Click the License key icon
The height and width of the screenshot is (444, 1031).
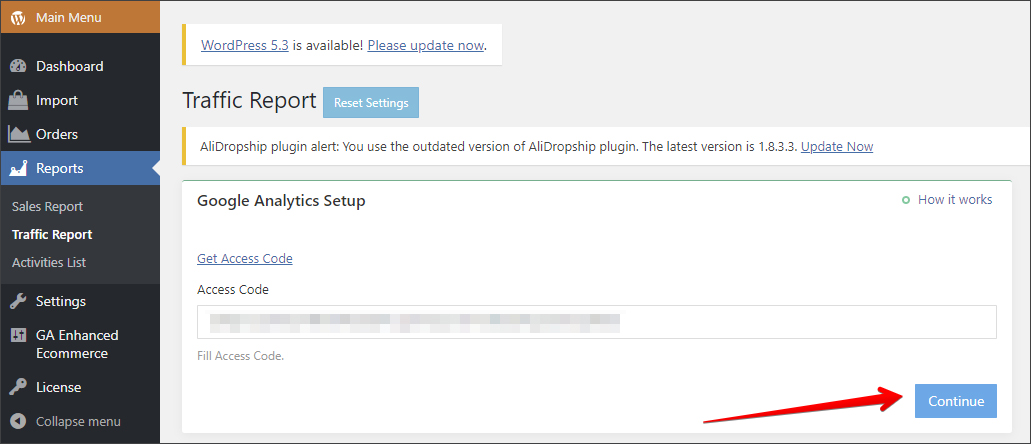point(18,387)
